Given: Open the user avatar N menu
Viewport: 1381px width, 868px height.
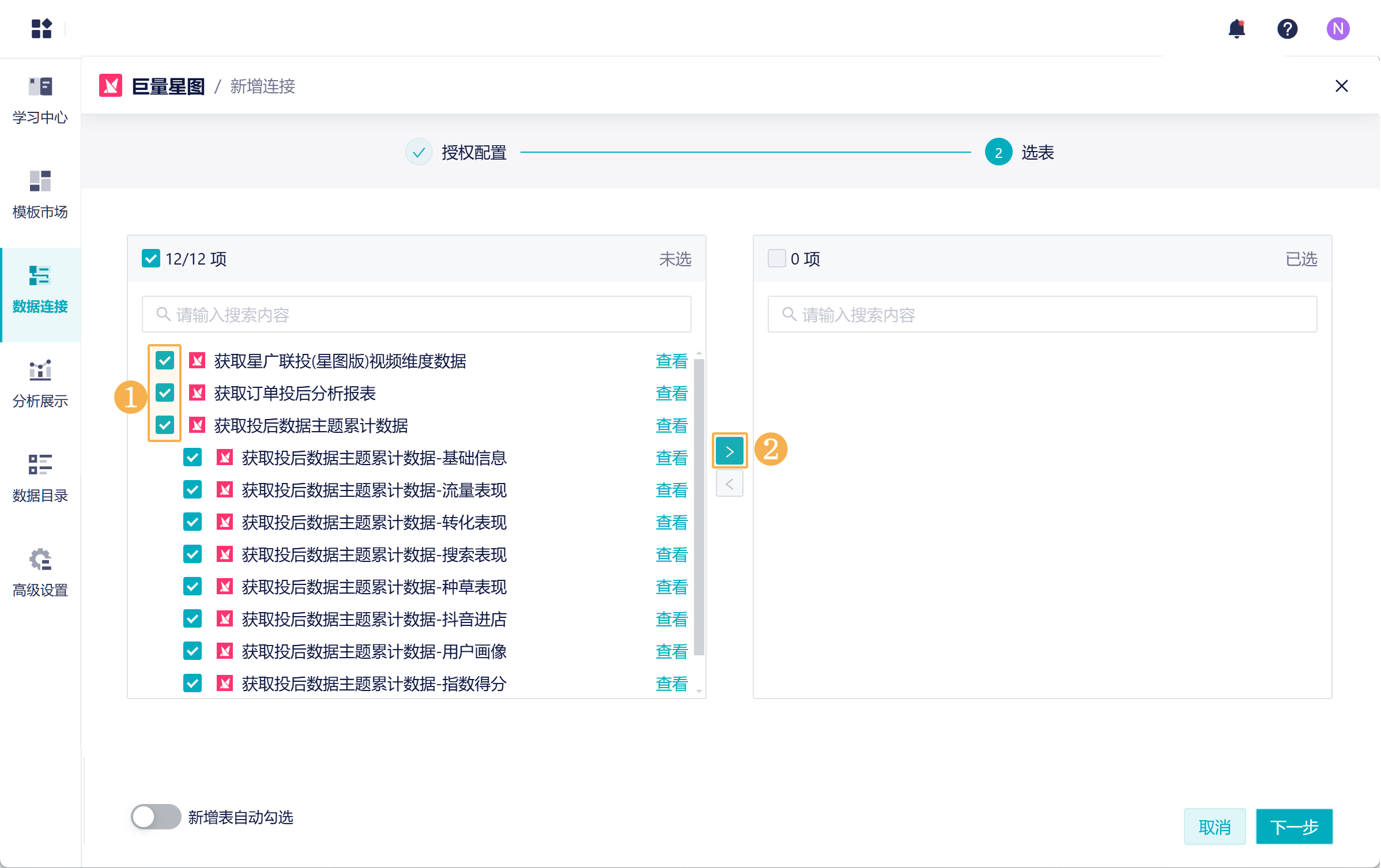Looking at the screenshot, I should click(1337, 28).
